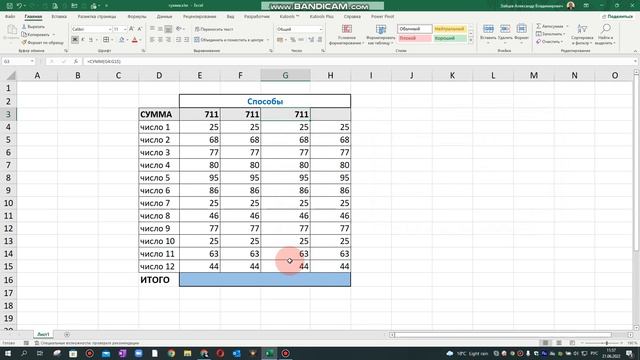Apply Обычный cell style
640x360 pixels.
(414, 29)
